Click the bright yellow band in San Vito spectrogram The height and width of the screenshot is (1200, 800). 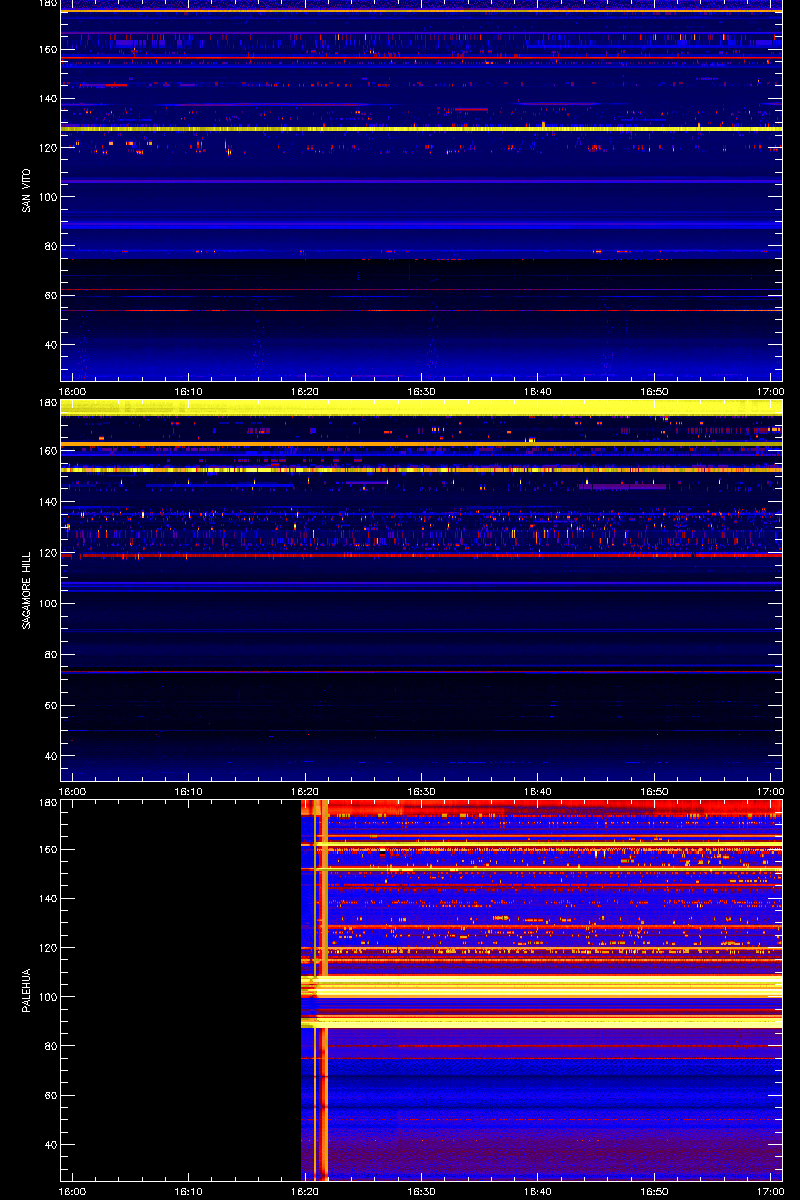coord(421,129)
